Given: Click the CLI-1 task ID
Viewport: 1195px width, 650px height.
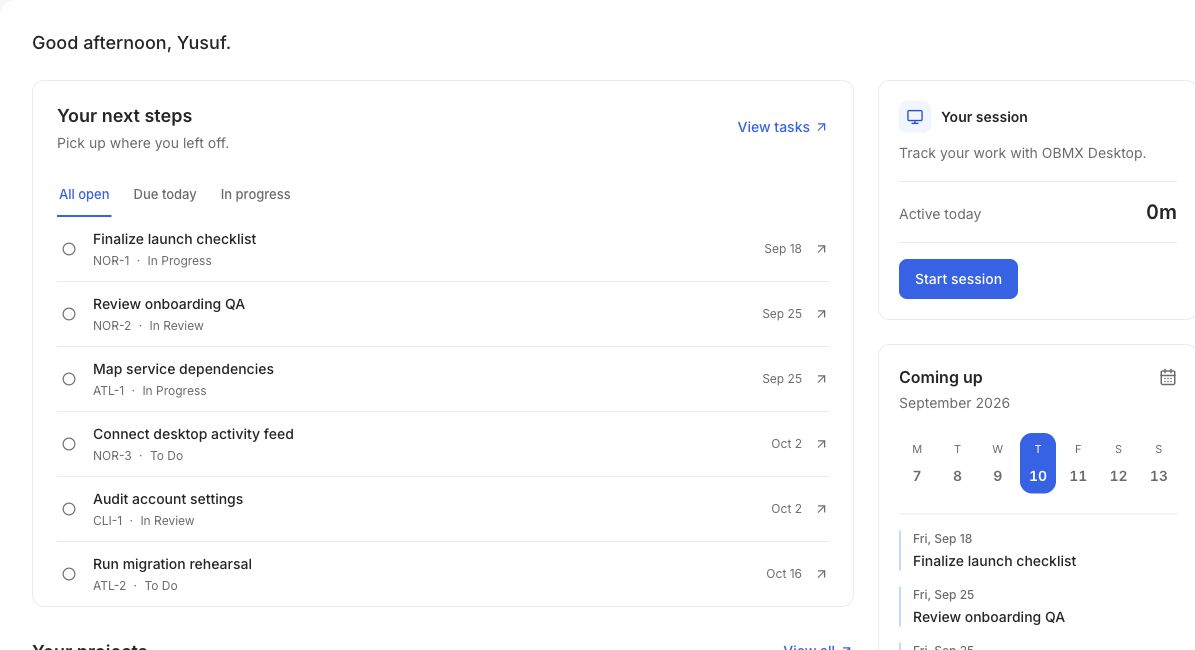Looking at the screenshot, I should point(107,521).
